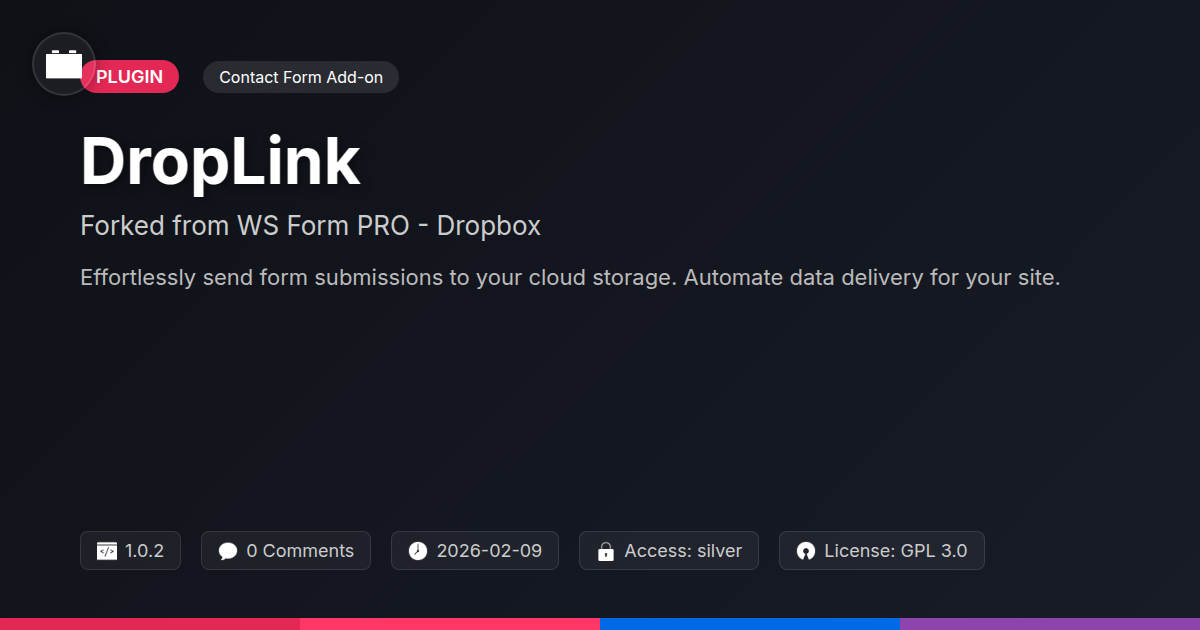The height and width of the screenshot is (630, 1200).
Task: Click the red color stripe at bottom
Action: point(150,624)
